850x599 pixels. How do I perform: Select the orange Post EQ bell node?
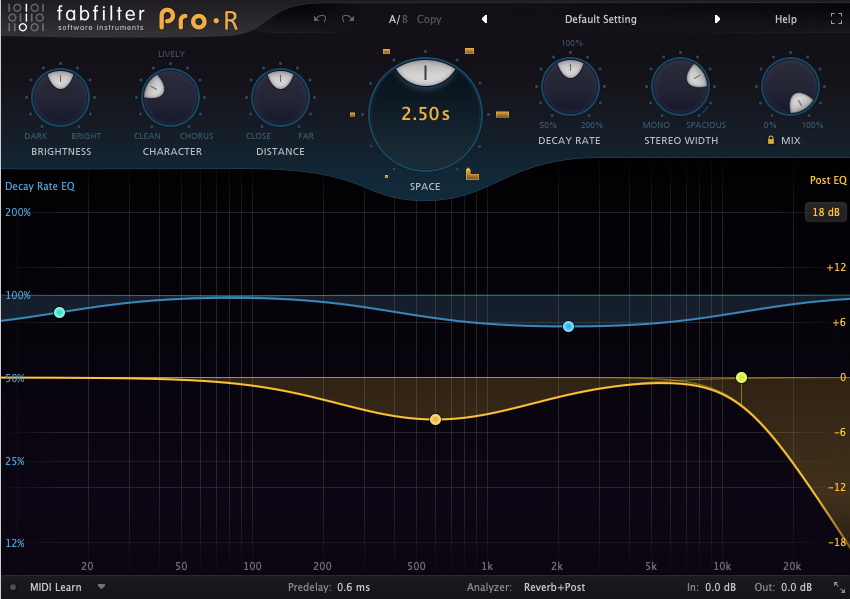click(435, 420)
